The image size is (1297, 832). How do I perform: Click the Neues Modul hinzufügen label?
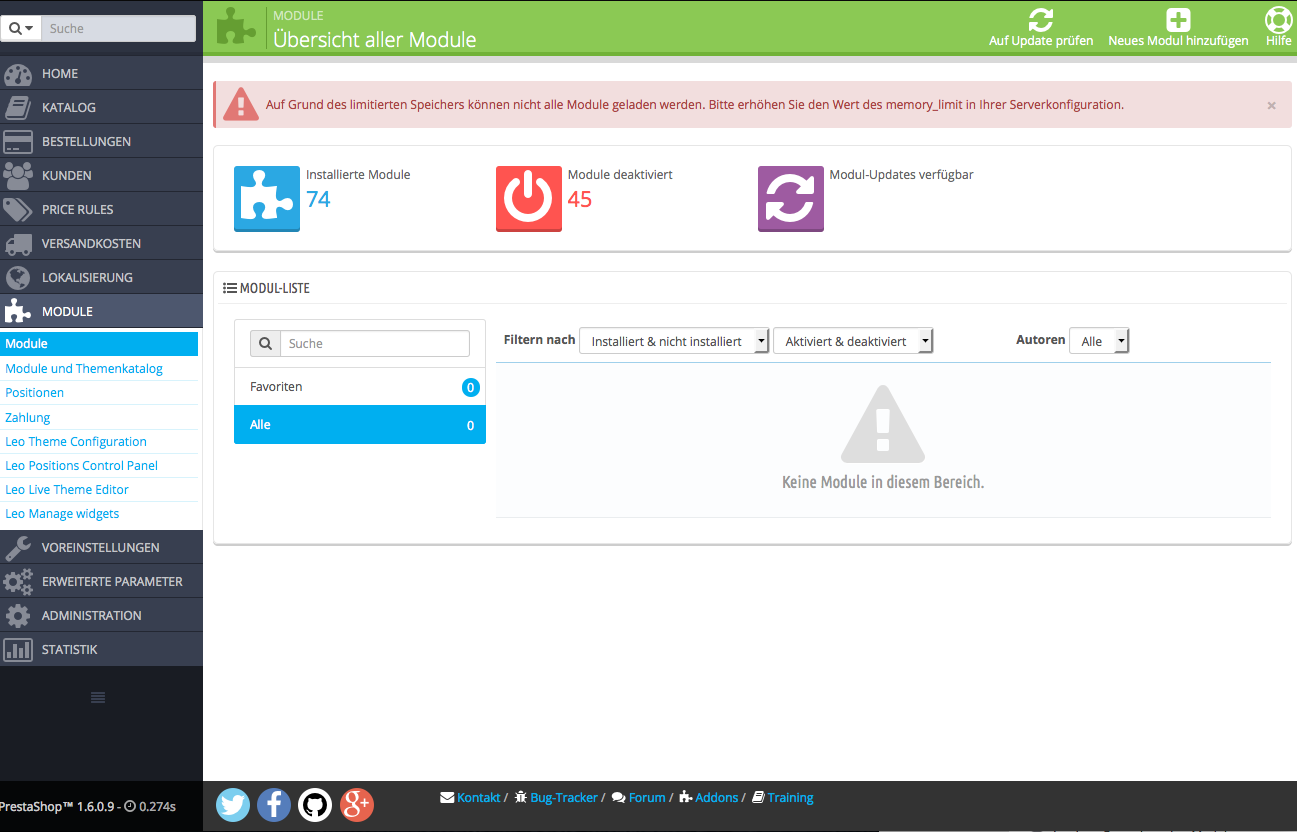(1178, 41)
